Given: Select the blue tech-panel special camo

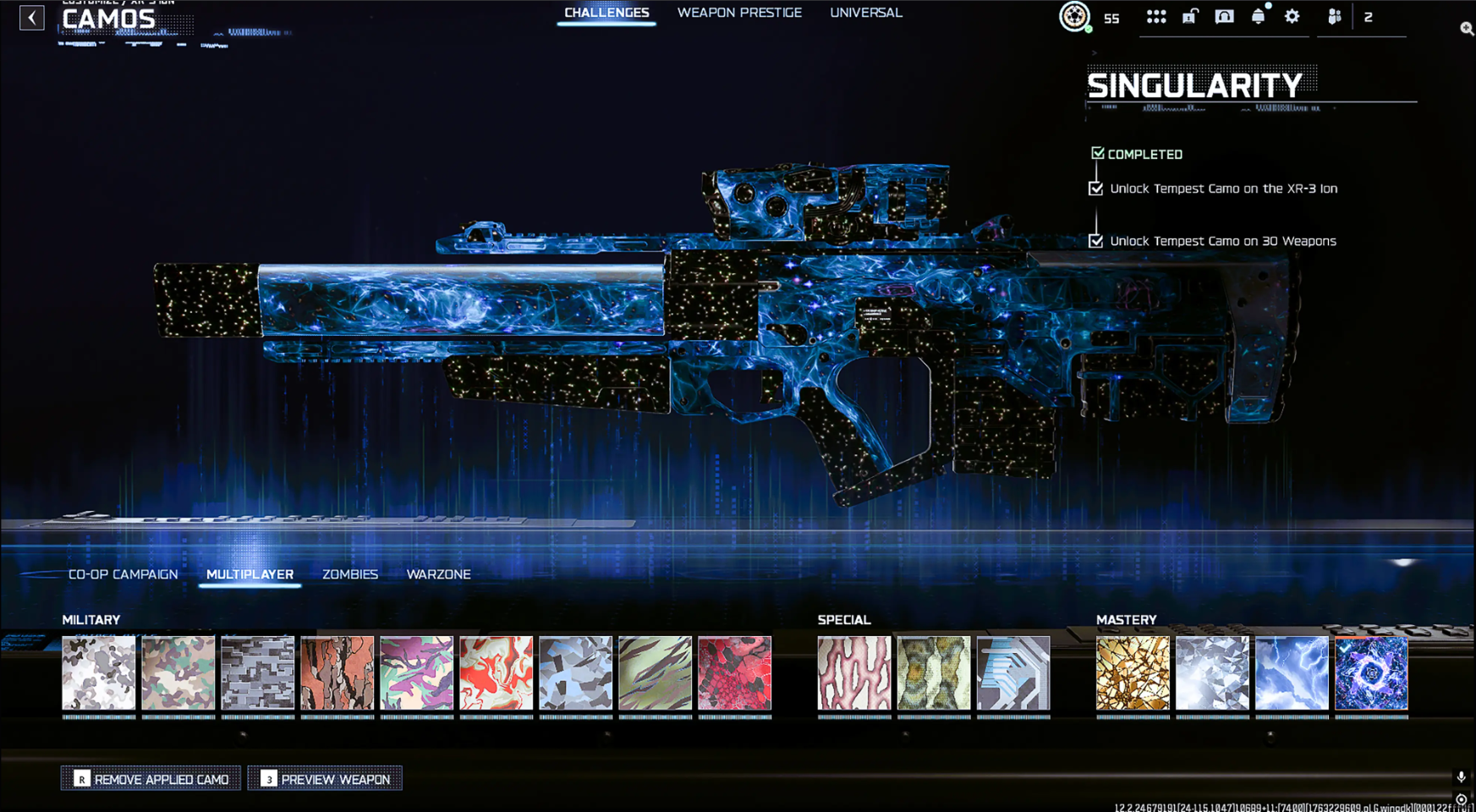Looking at the screenshot, I should coord(1013,673).
